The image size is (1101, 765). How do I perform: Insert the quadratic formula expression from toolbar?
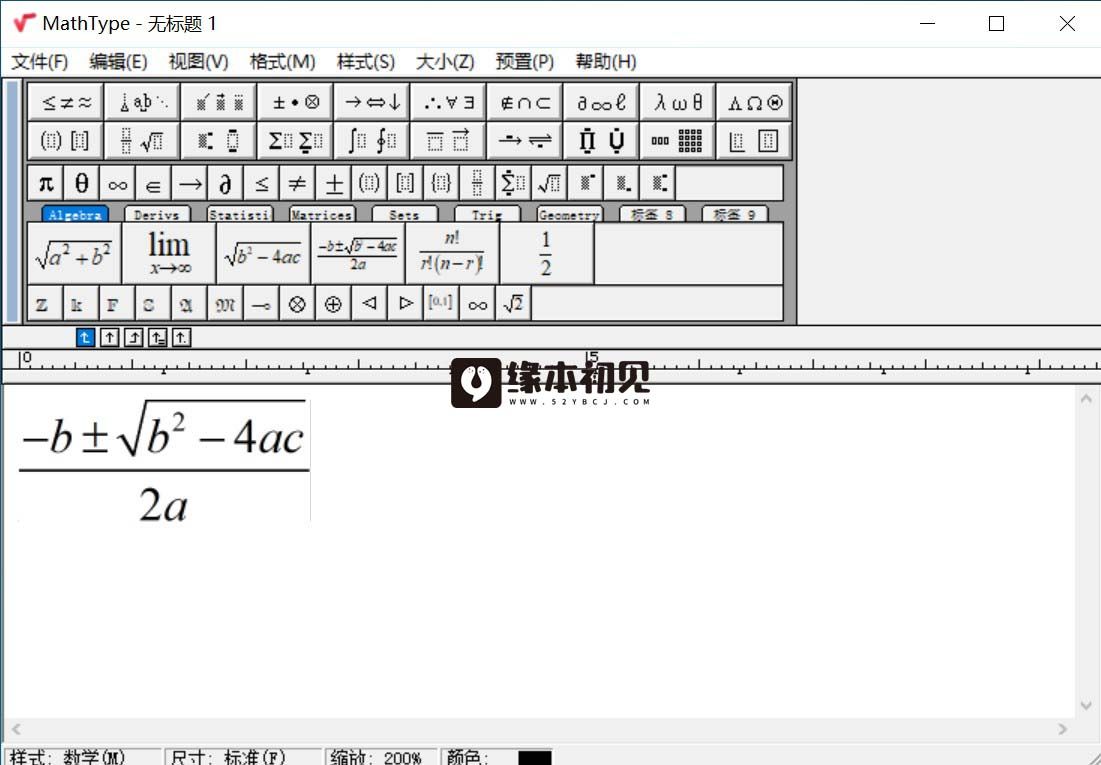[x=357, y=254]
